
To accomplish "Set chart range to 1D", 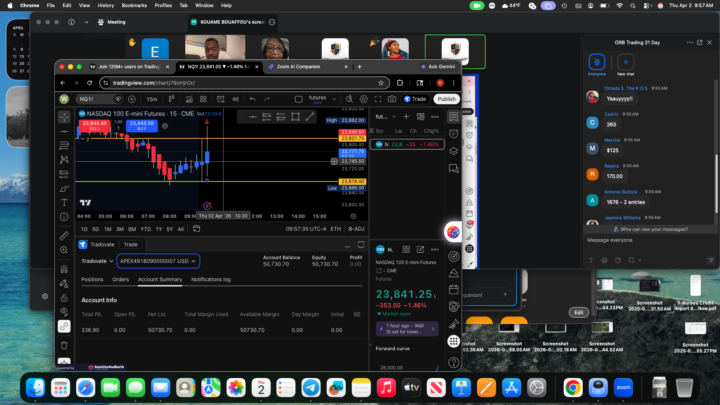I will tap(84, 229).
